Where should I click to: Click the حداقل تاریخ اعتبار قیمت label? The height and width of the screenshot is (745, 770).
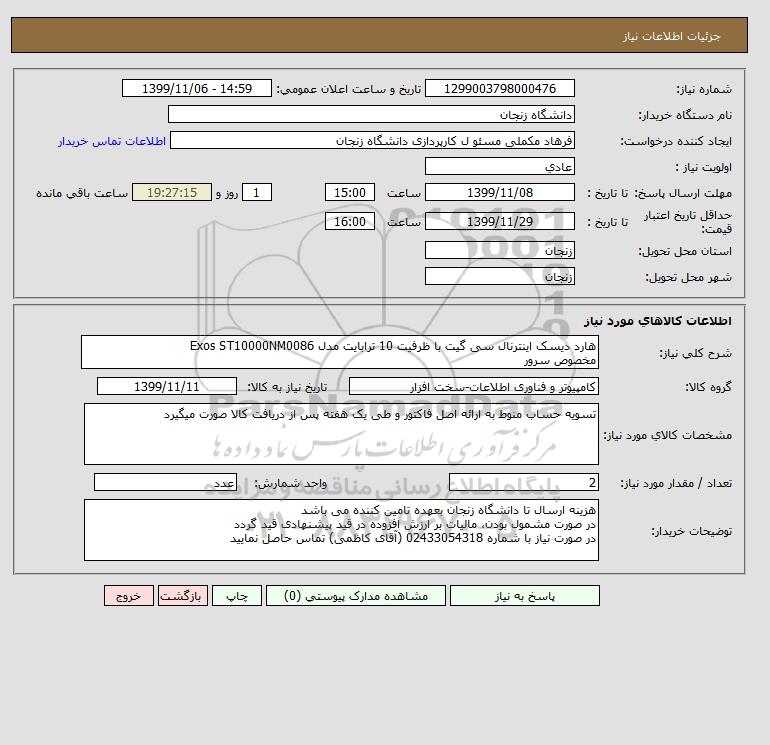pyautogui.click(x=688, y=222)
